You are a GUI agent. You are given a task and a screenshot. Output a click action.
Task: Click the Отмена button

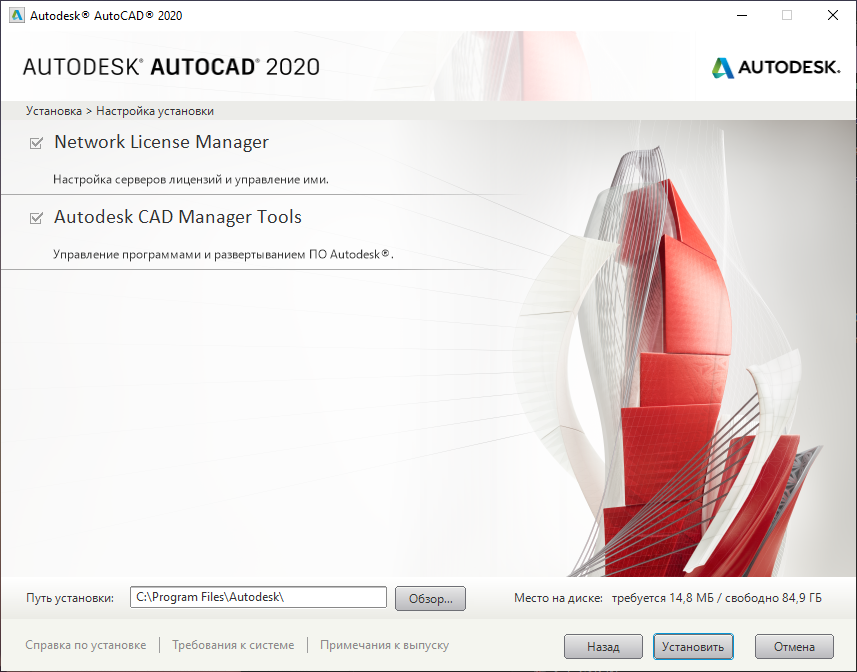794,647
